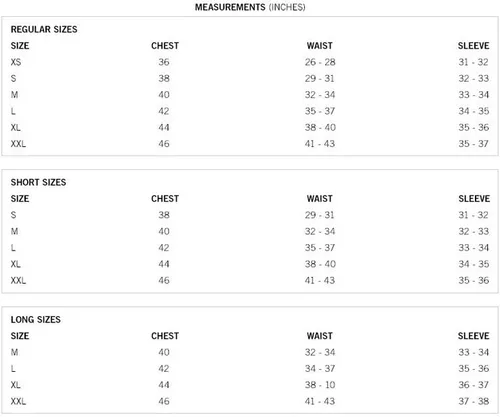Image resolution: width=500 pixels, height=417 pixels.
Task: Click sleeve value 35 - 37 for Regular XXL
Action: pyautogui.click(x=474, y=144)
